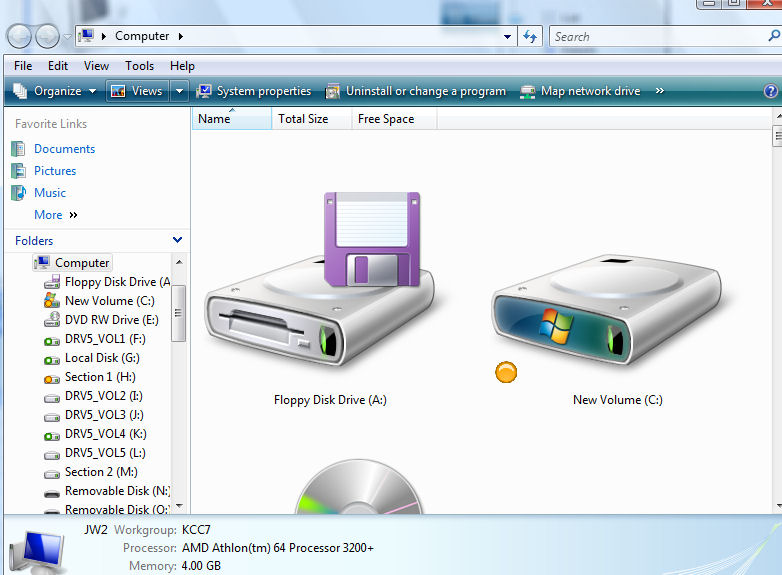Click More favorite links
Screen dimensions: 782x575
tap(55, 214)
